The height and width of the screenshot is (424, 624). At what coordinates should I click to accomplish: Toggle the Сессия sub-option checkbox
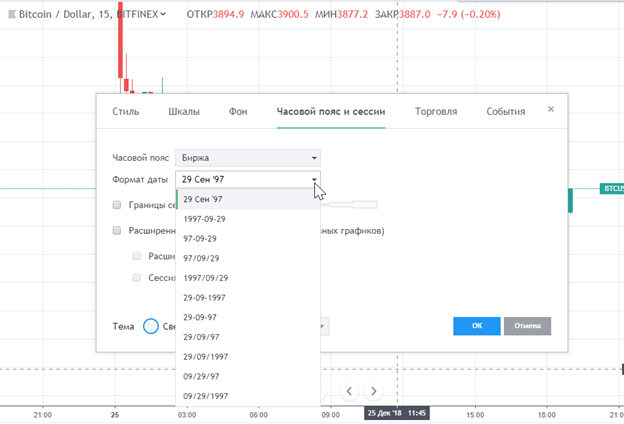[x=136, y=277]
